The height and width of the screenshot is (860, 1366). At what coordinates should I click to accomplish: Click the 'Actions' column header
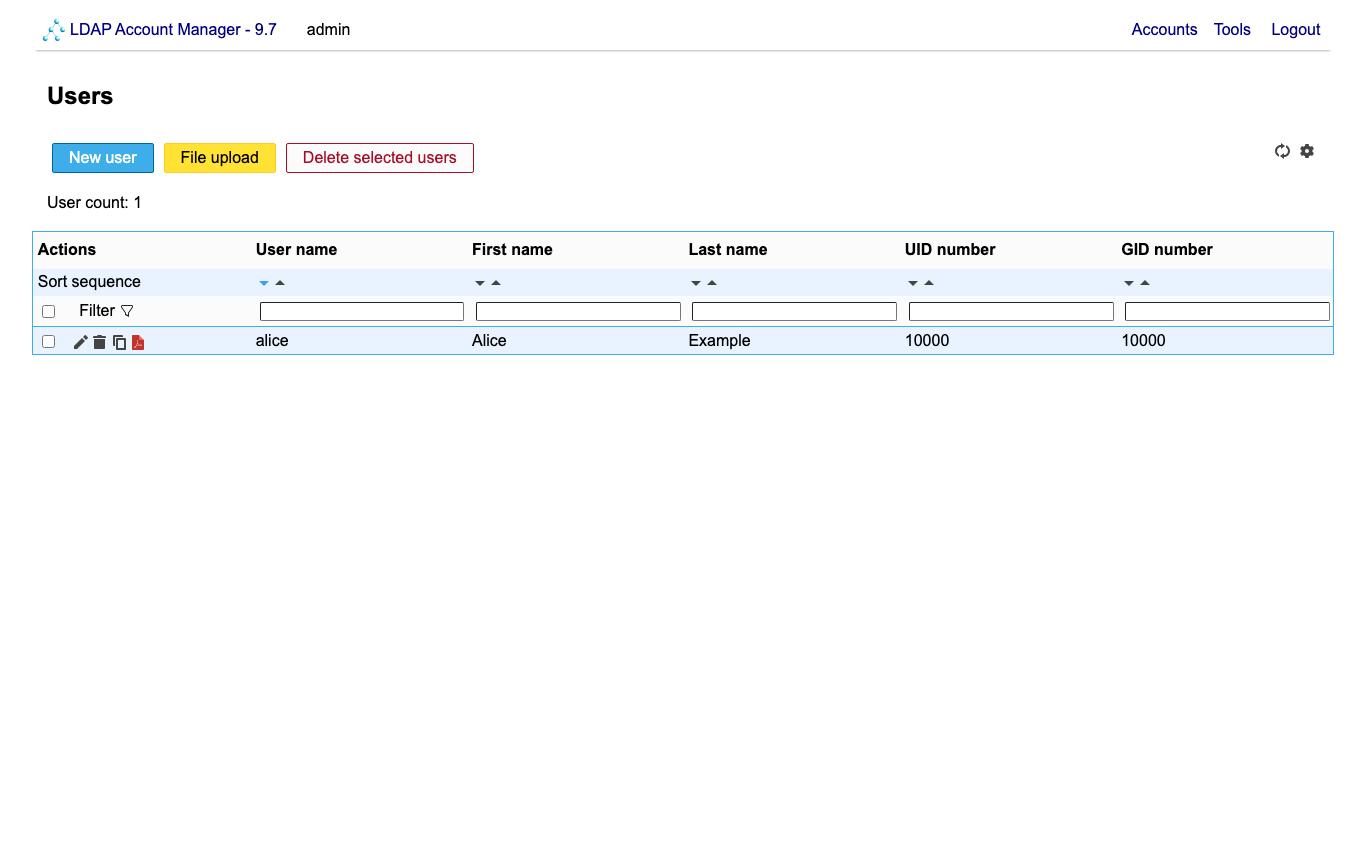67,250
